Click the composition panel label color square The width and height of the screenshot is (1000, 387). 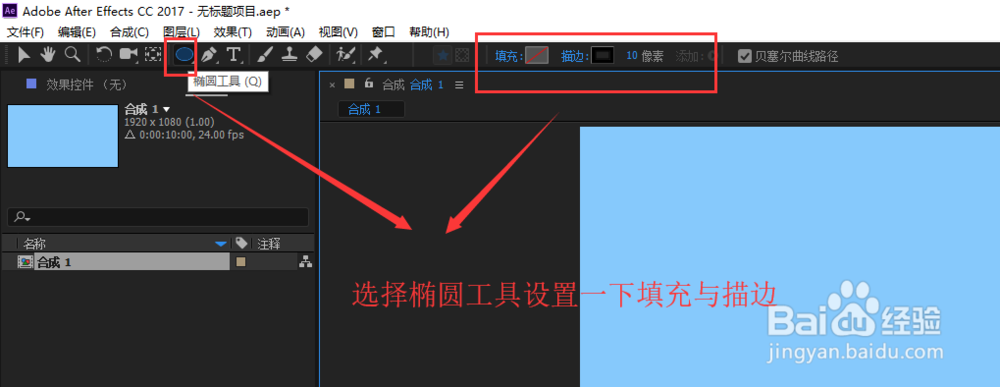pyautogui.click(x=349, y=84)
